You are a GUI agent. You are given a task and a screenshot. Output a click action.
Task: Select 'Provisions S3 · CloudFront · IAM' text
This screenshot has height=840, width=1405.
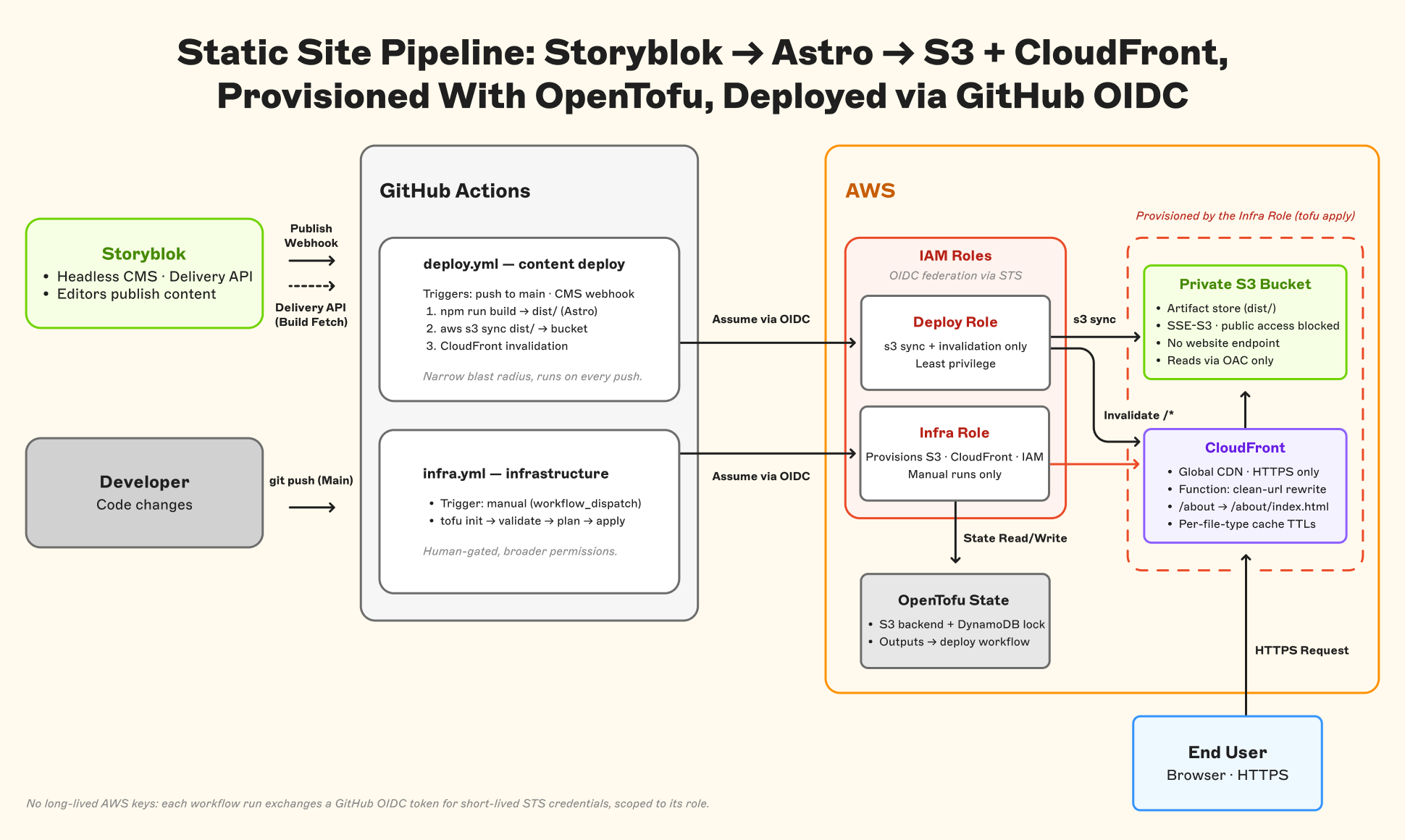tap(955, 457)
